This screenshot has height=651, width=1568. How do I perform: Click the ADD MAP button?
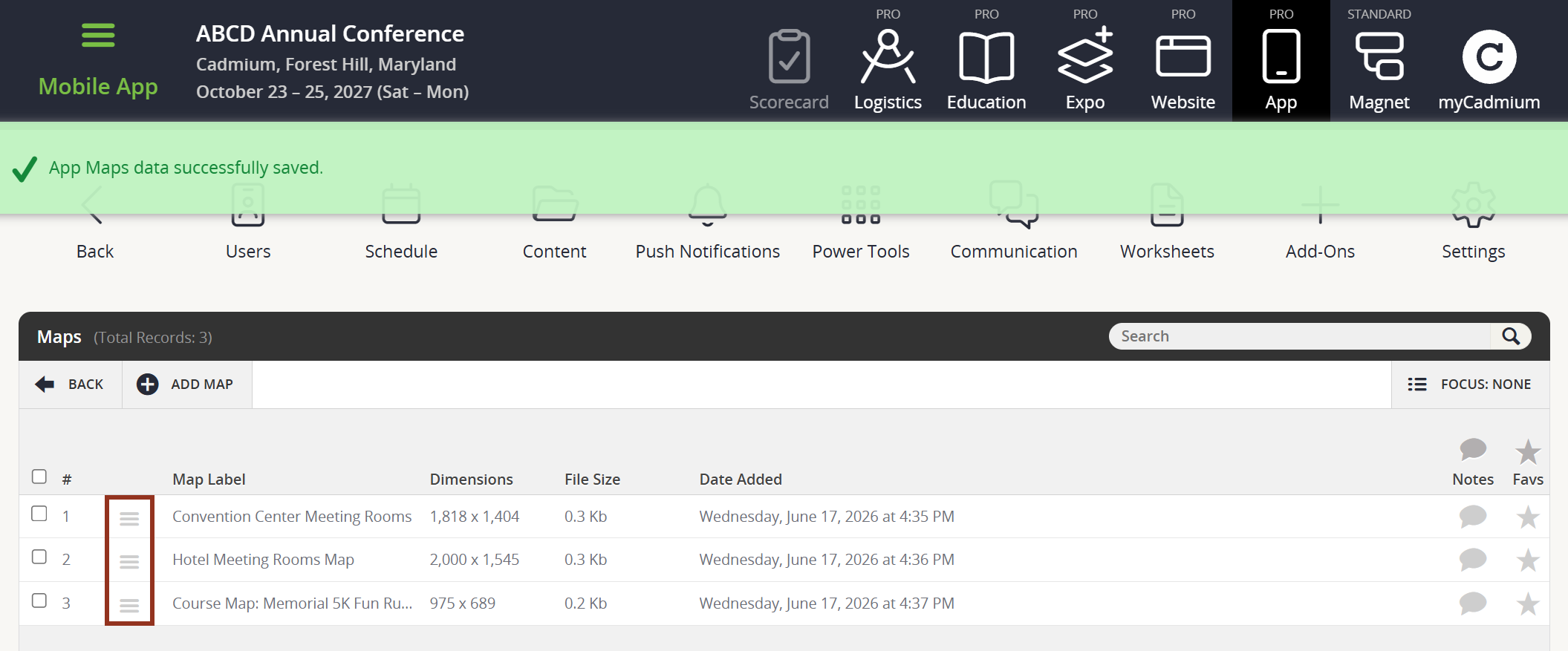[186, 385]
